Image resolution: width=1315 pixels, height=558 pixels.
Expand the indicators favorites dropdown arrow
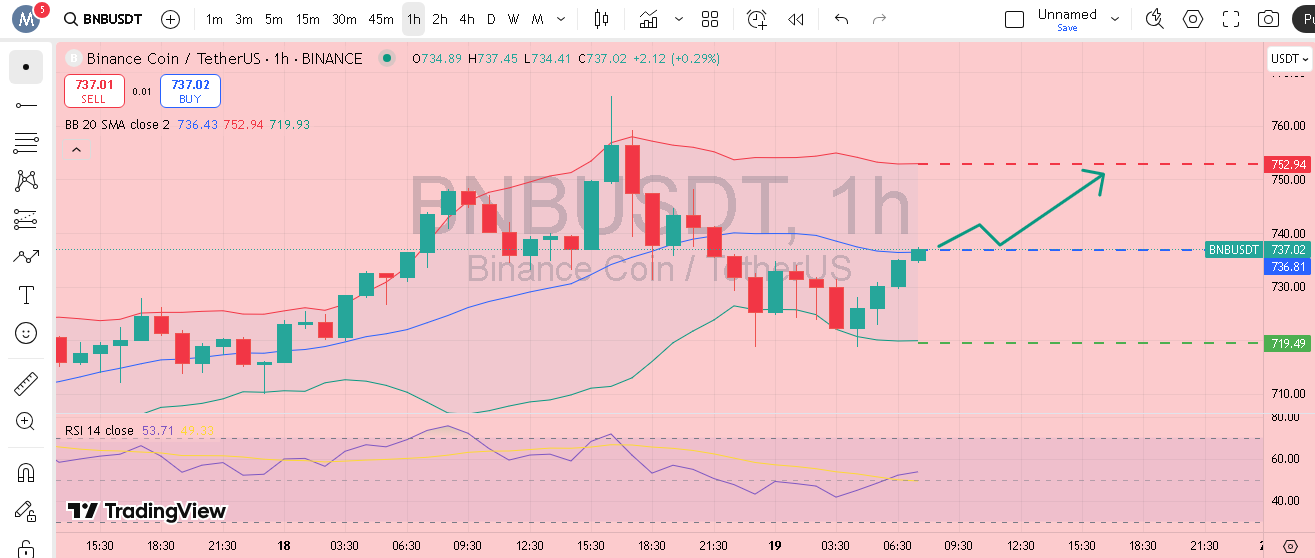[x=679, y=19]
